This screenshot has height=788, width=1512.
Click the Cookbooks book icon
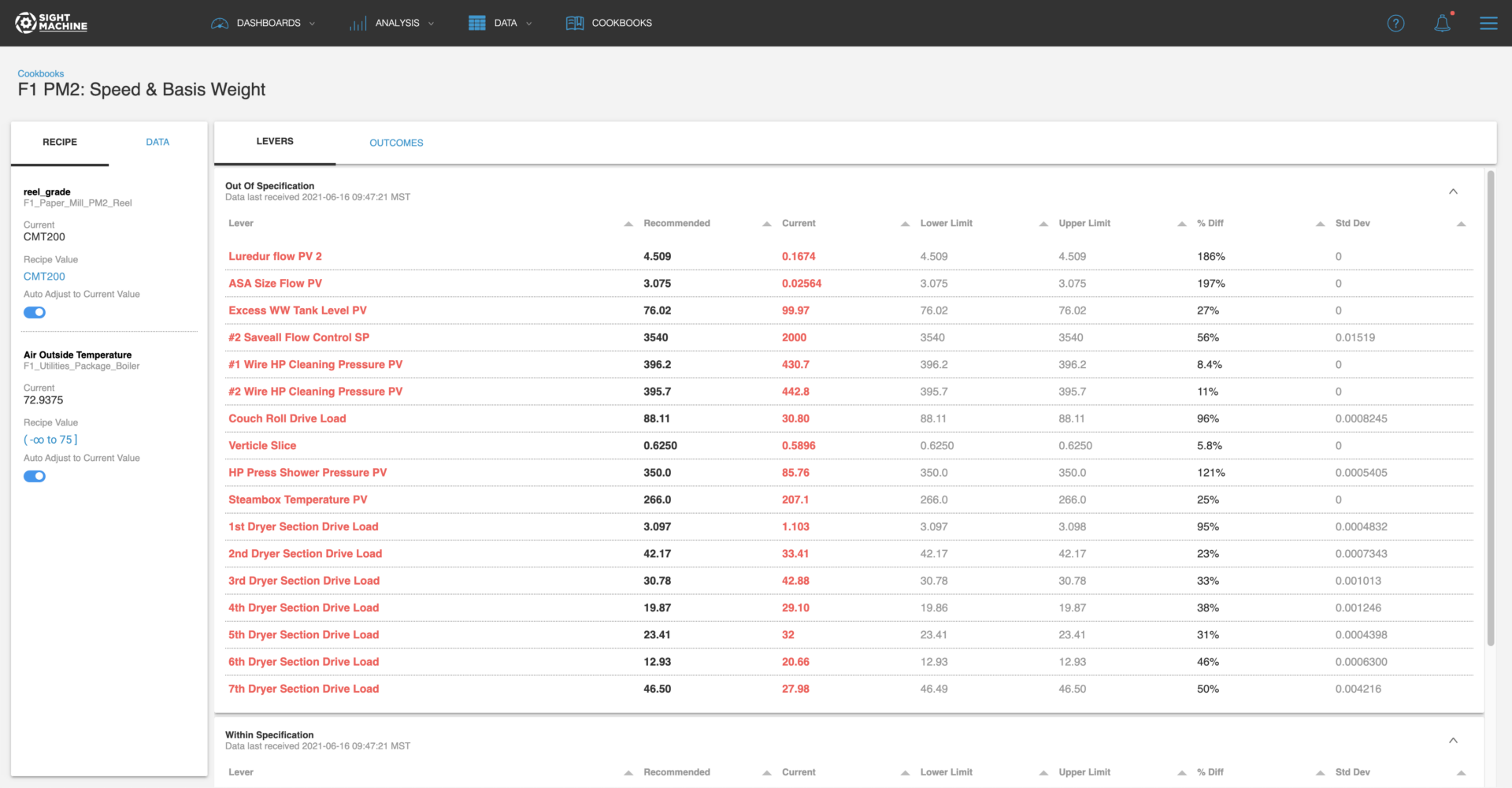[x=575, y=23]
